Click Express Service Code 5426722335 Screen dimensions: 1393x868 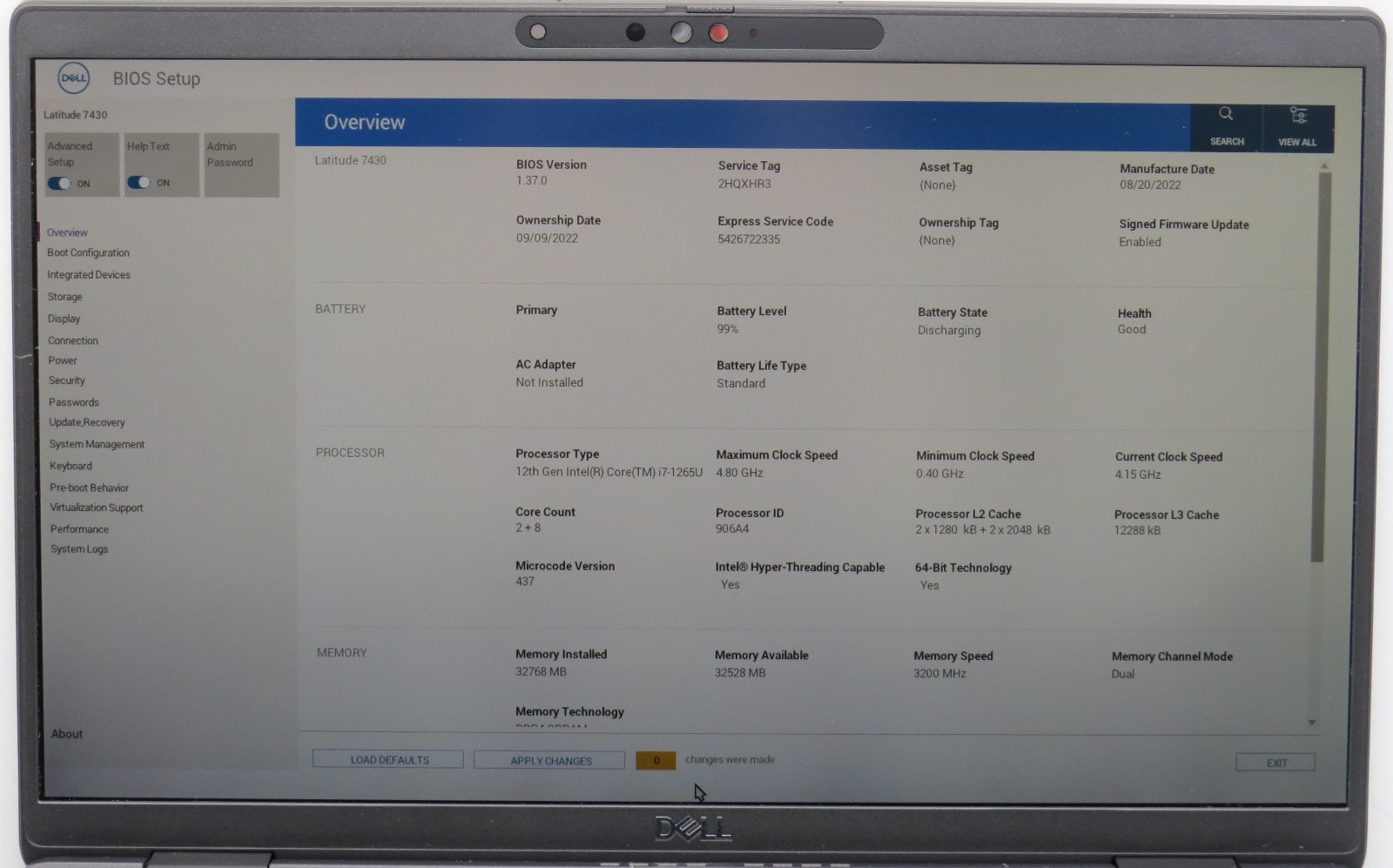pyautogui.click(x=749, y=239)
